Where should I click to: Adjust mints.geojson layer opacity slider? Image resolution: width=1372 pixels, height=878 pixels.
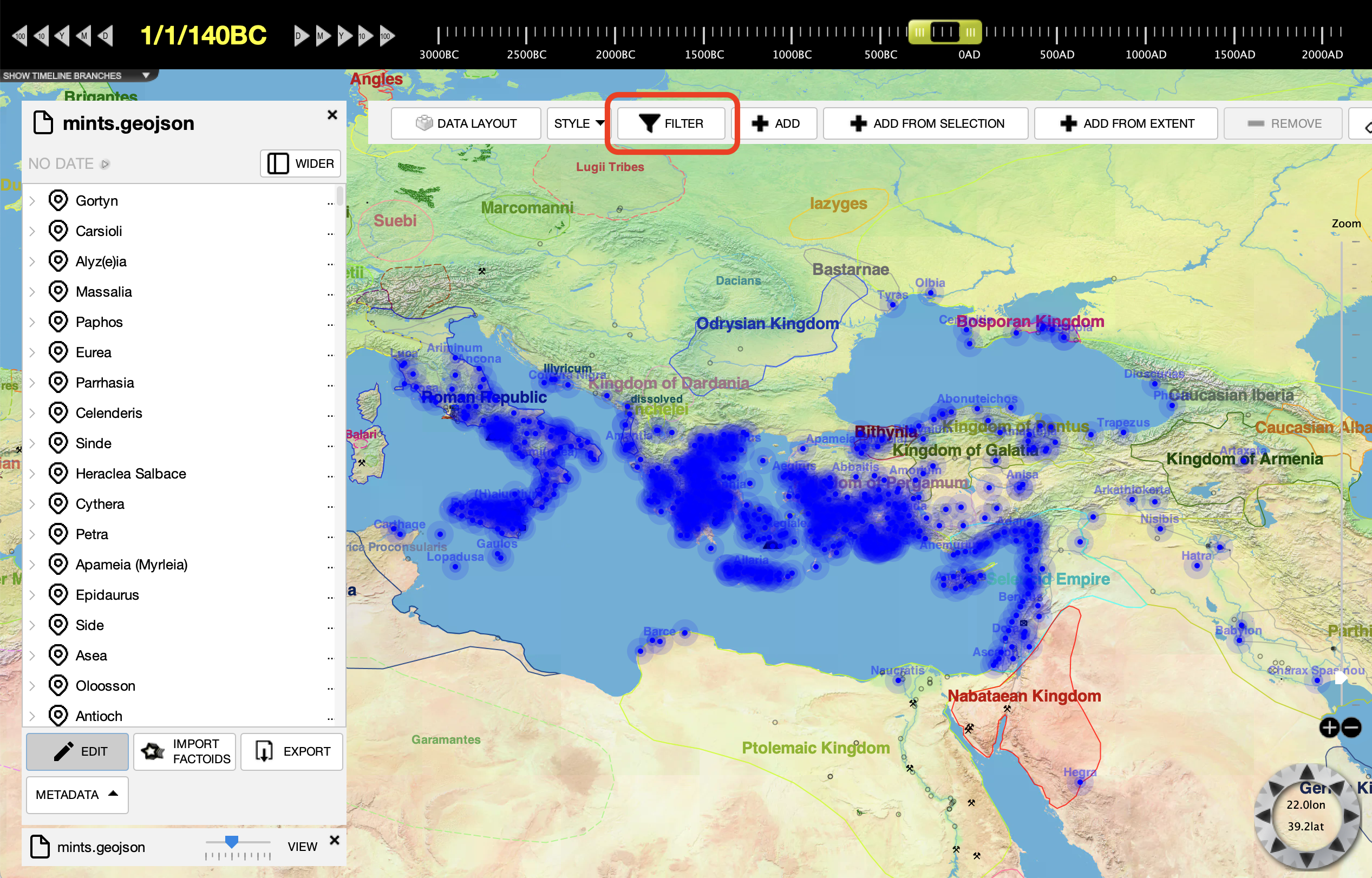tap(232, 842)
